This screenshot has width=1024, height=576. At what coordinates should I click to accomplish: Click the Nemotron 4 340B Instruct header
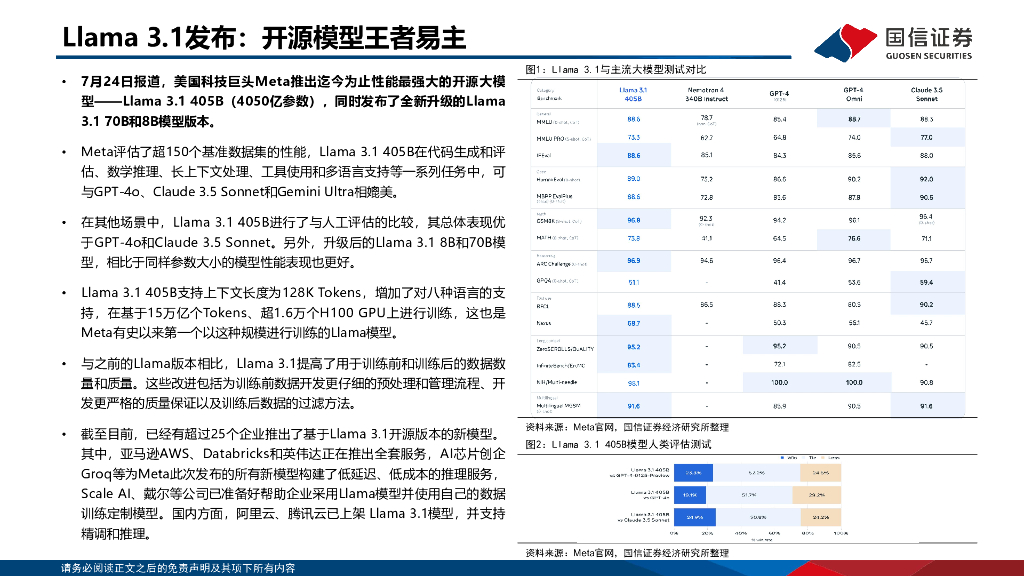tap(705, 94)
